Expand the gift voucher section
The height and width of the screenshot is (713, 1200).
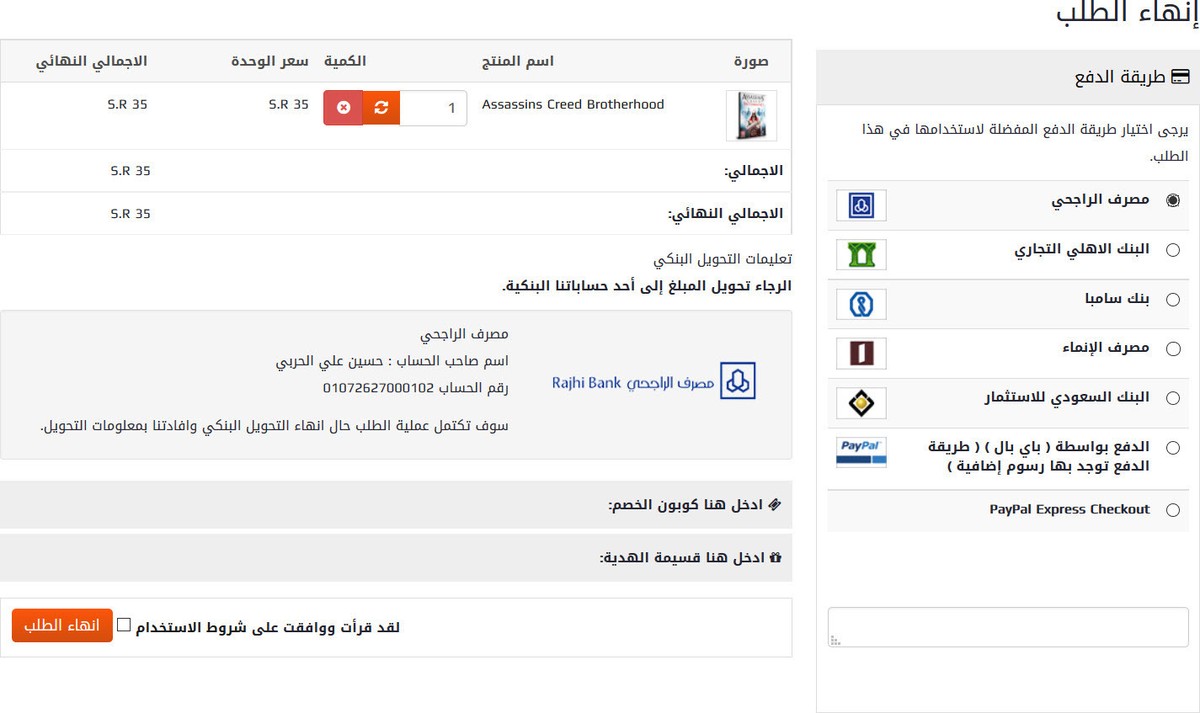(x=688, y=557)
